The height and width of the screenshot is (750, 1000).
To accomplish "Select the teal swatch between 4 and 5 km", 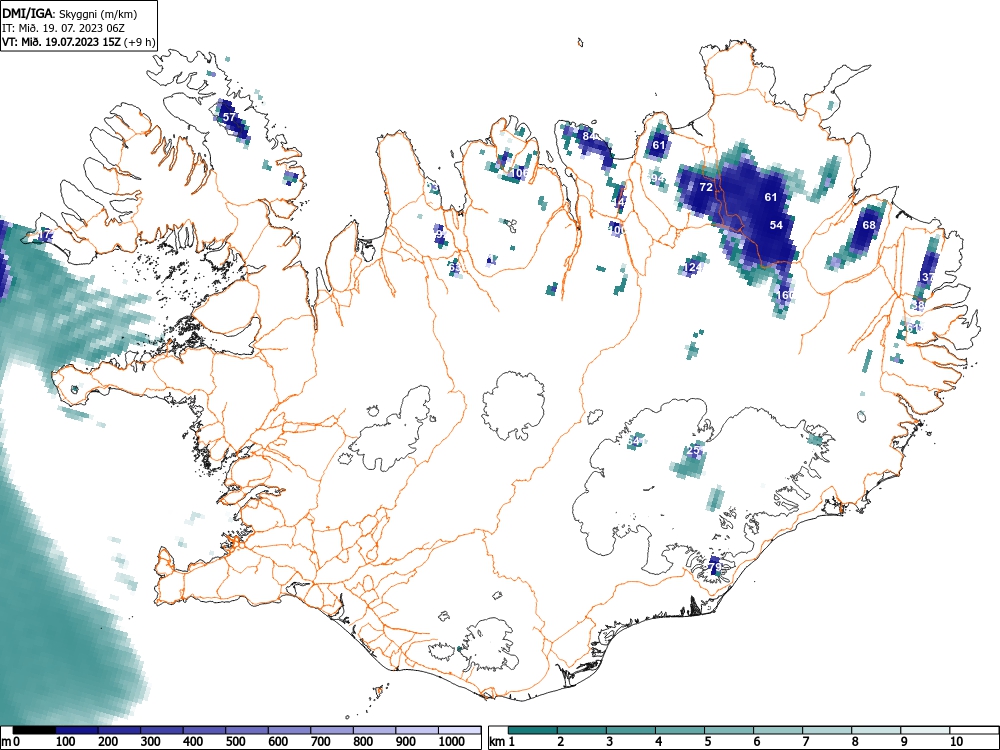I will 680,730.
